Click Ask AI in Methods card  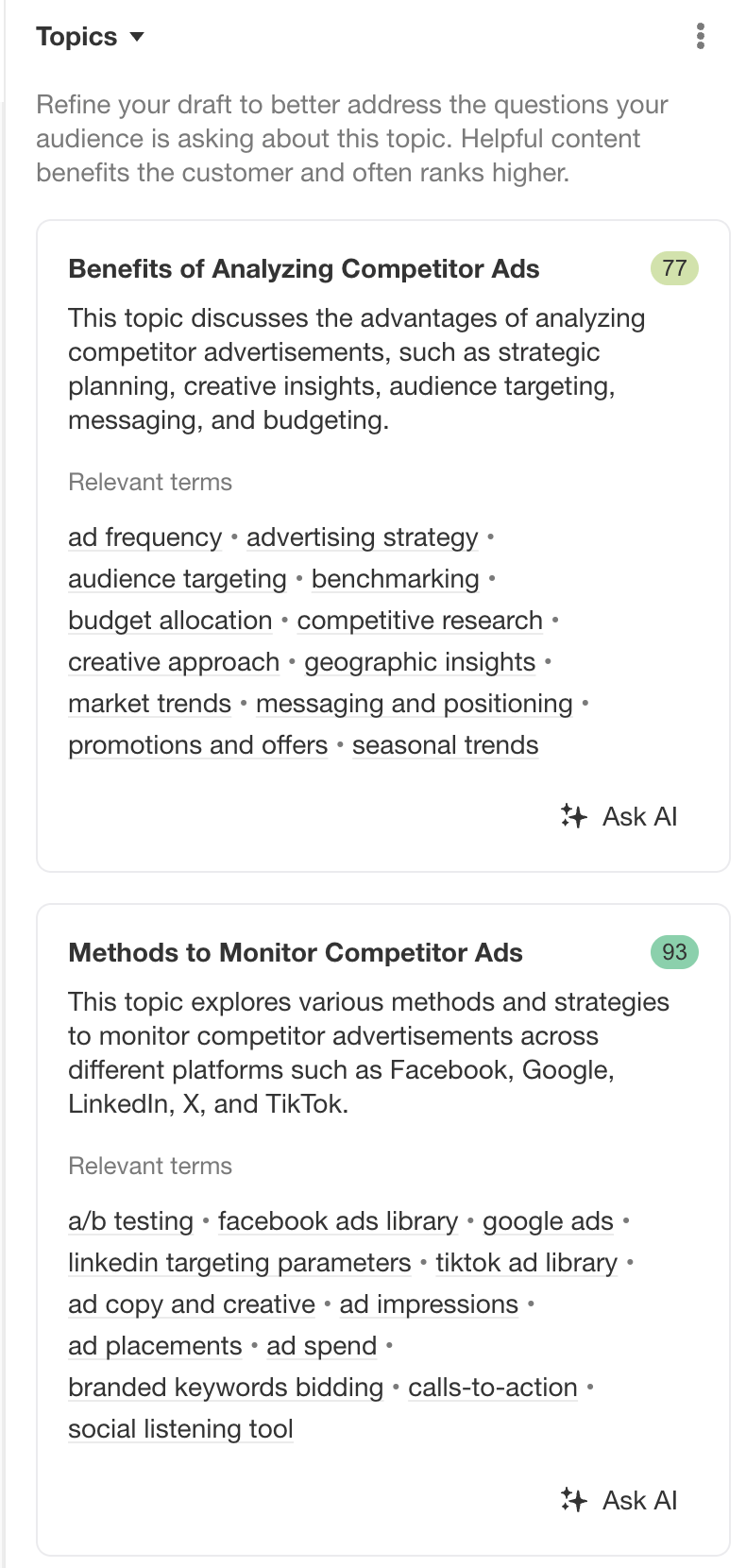coord(619,1500)
